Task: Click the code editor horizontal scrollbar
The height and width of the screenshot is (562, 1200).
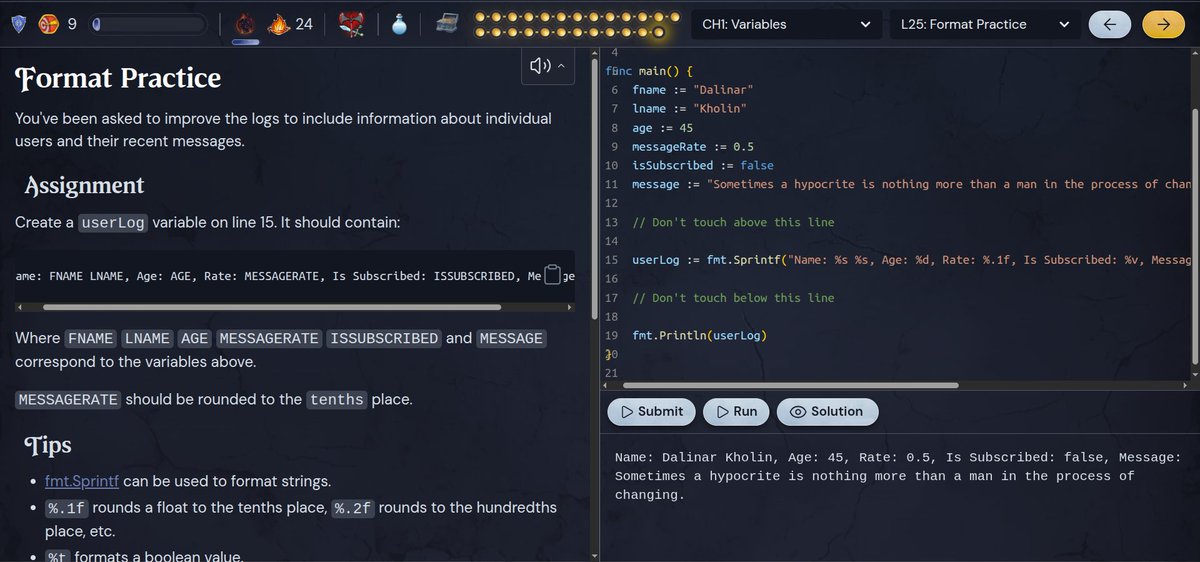Action: click(790, 385)
